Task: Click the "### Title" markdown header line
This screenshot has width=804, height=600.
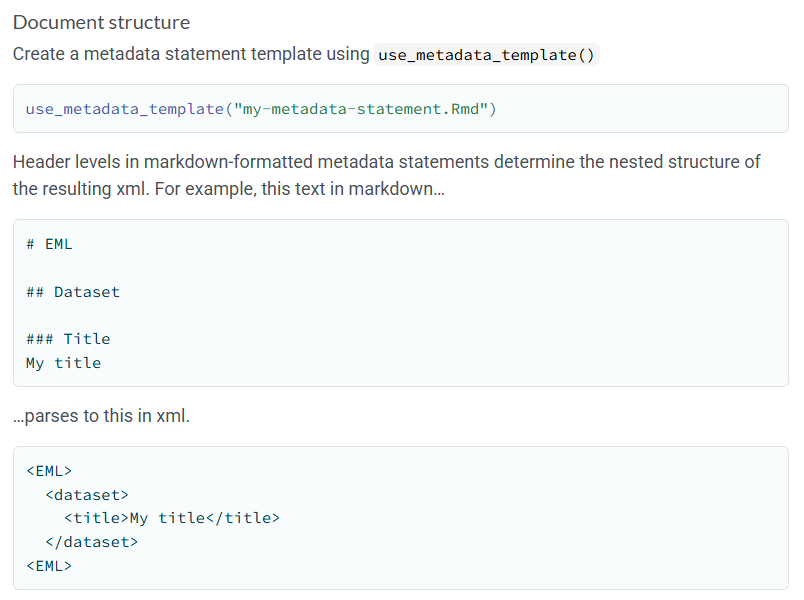Action: (68, 339)
